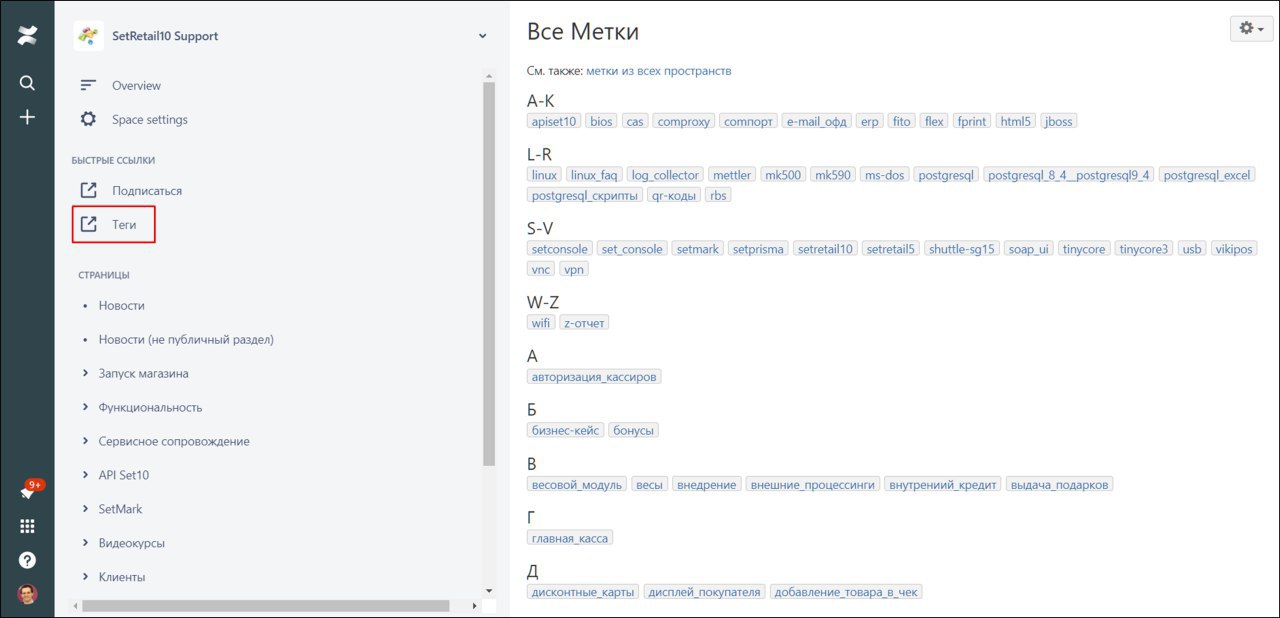Select the html5 label
This screenshot has height=618, width=1280.
1016,121
